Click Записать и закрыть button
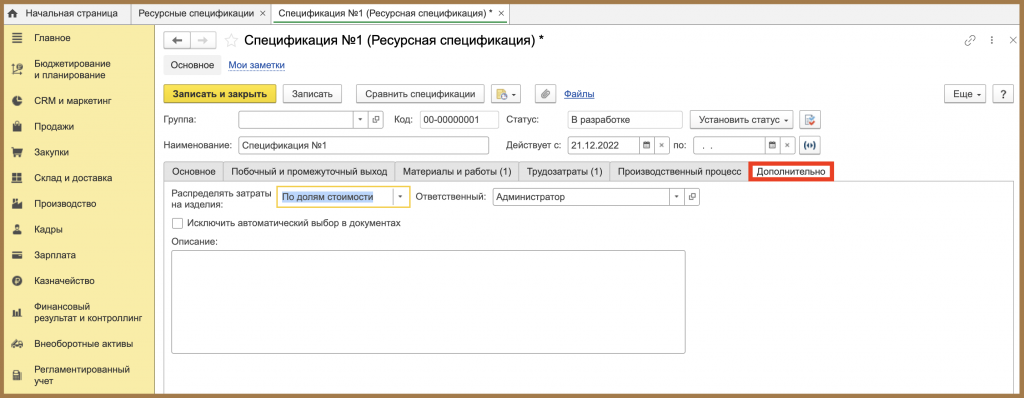Viewport: 1024px width, 398px height. 220,94
